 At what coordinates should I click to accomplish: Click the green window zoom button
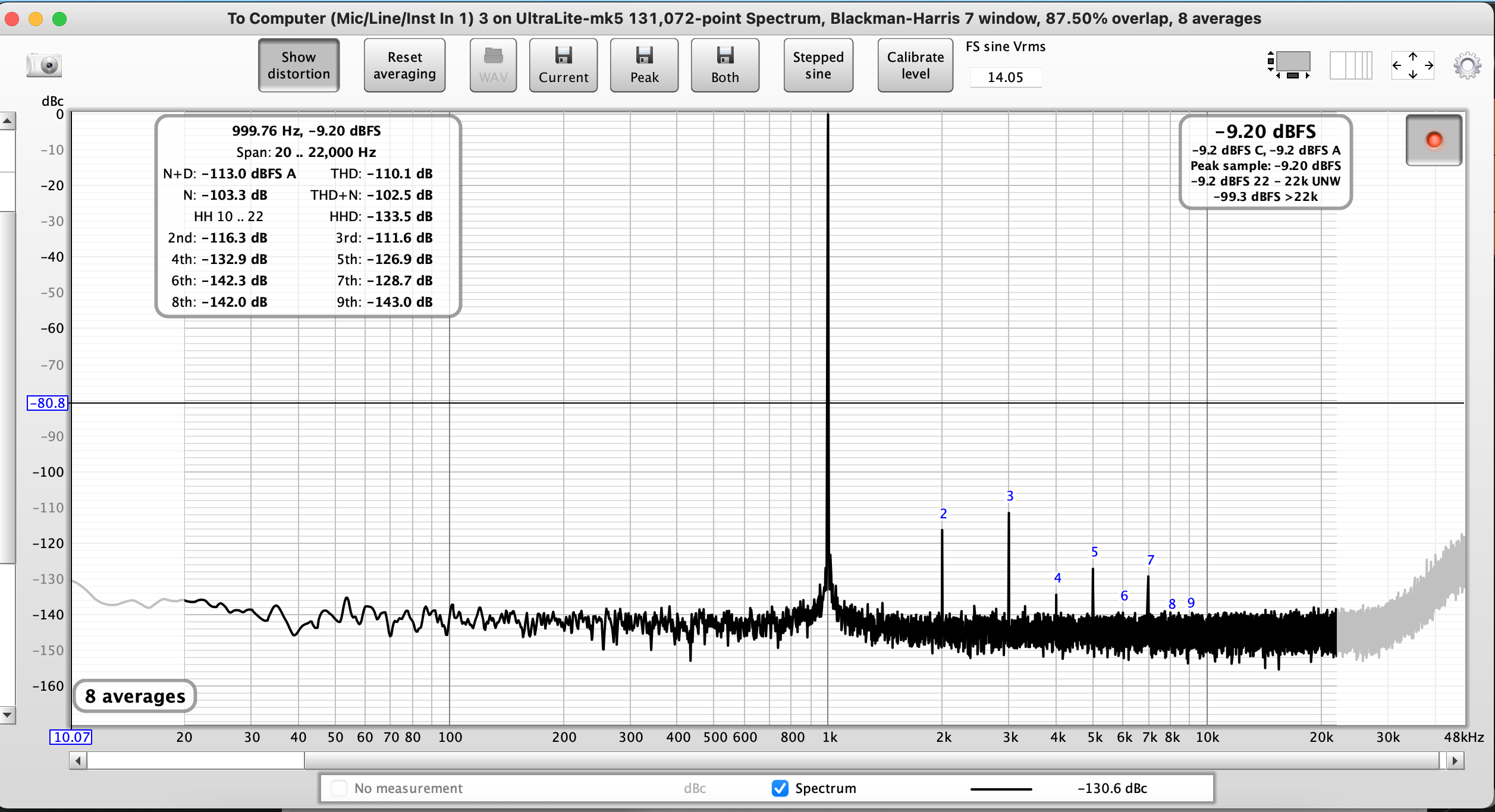click(x=59, y=19)
